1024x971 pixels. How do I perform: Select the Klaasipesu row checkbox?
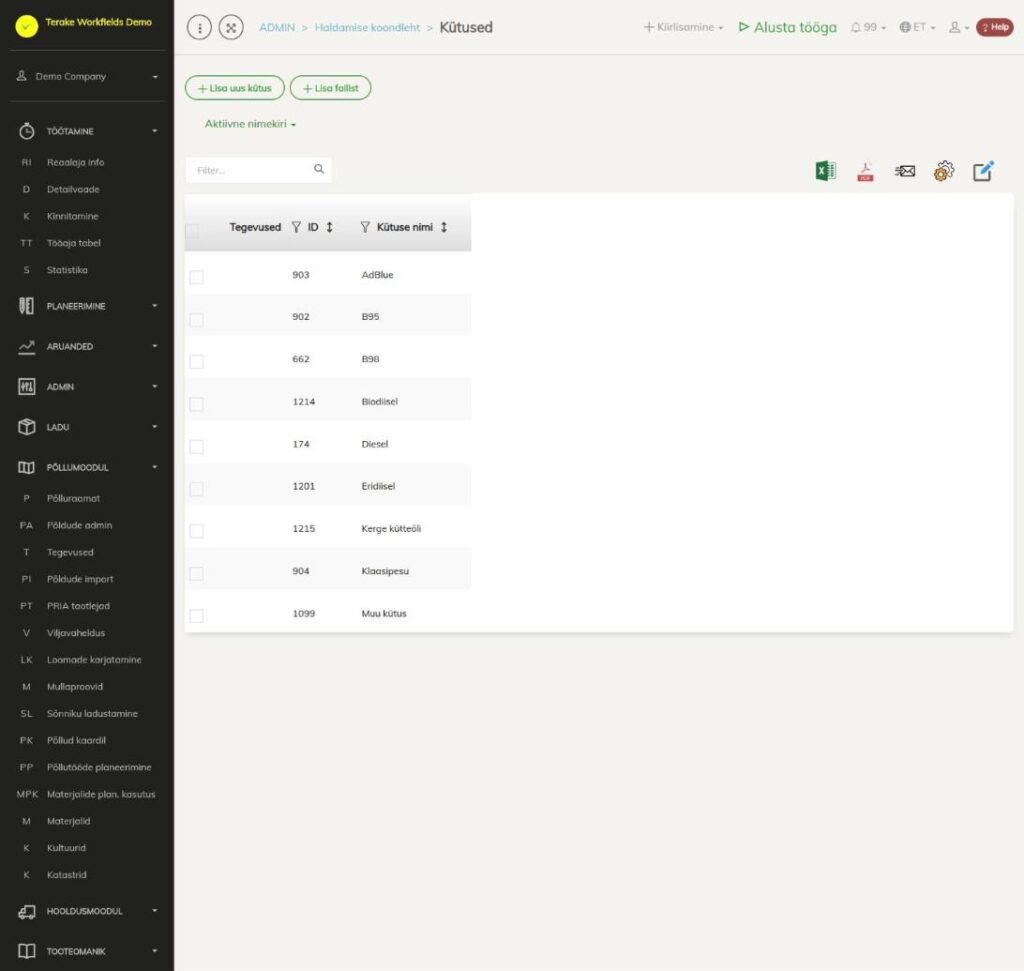(196, 573)
